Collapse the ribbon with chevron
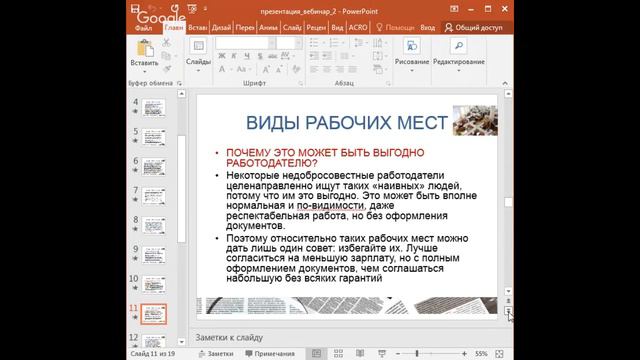640x360 pixels. tap(505, 83)
